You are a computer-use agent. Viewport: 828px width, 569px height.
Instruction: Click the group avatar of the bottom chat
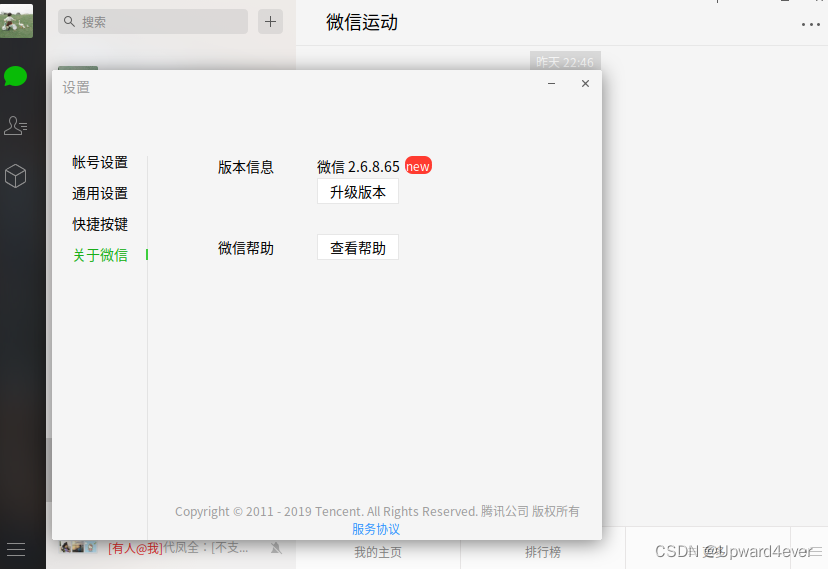pos(78,547)
